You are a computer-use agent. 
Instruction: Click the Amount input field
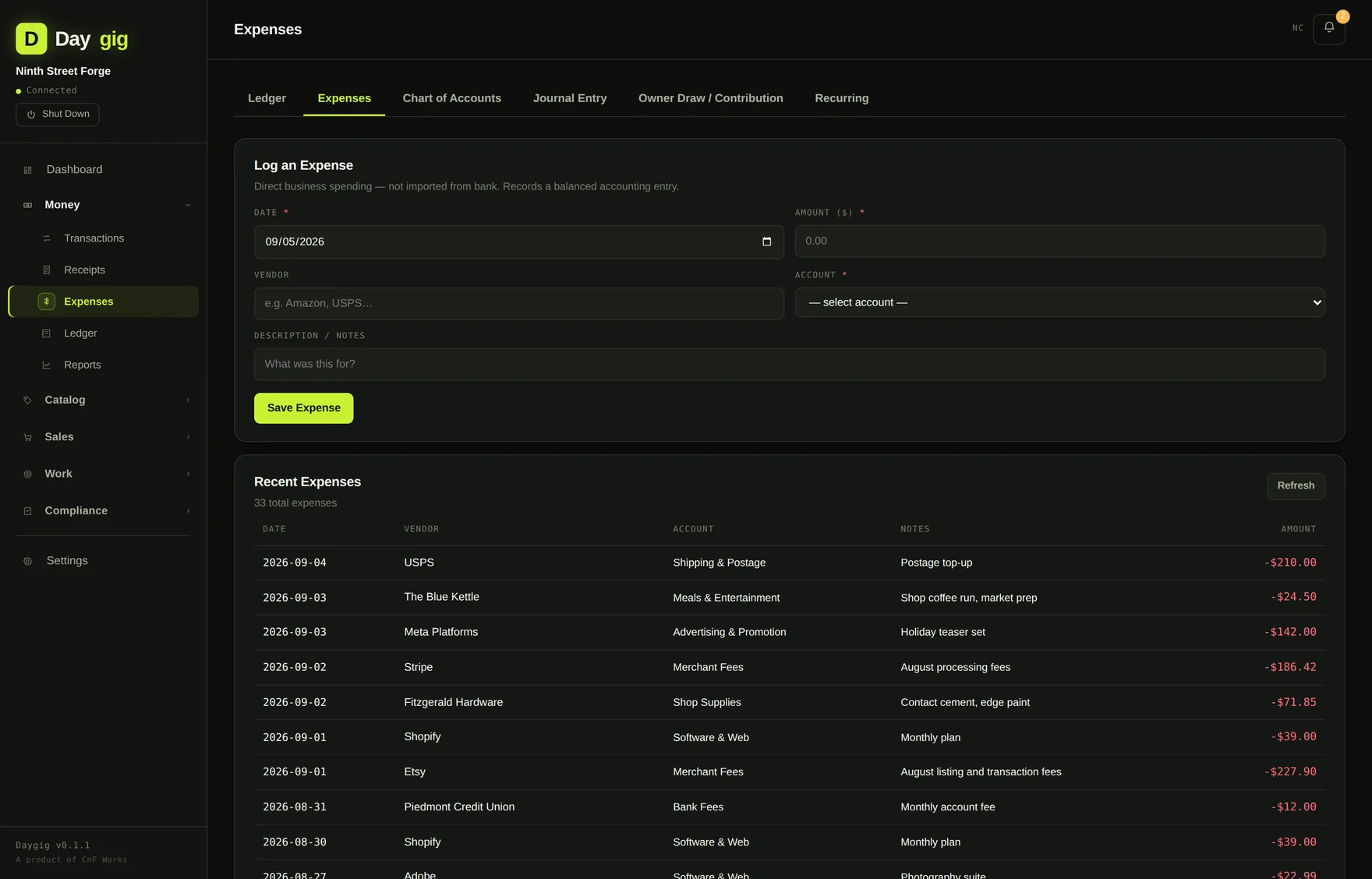pos(1059,242)
